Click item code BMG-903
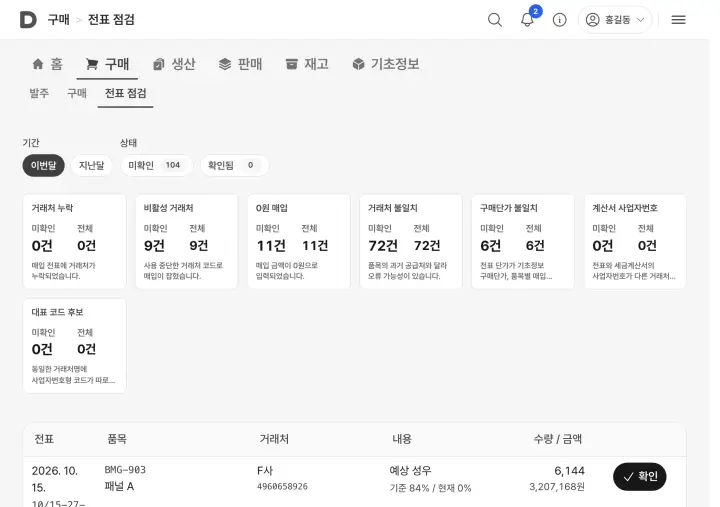 (125, 470)
